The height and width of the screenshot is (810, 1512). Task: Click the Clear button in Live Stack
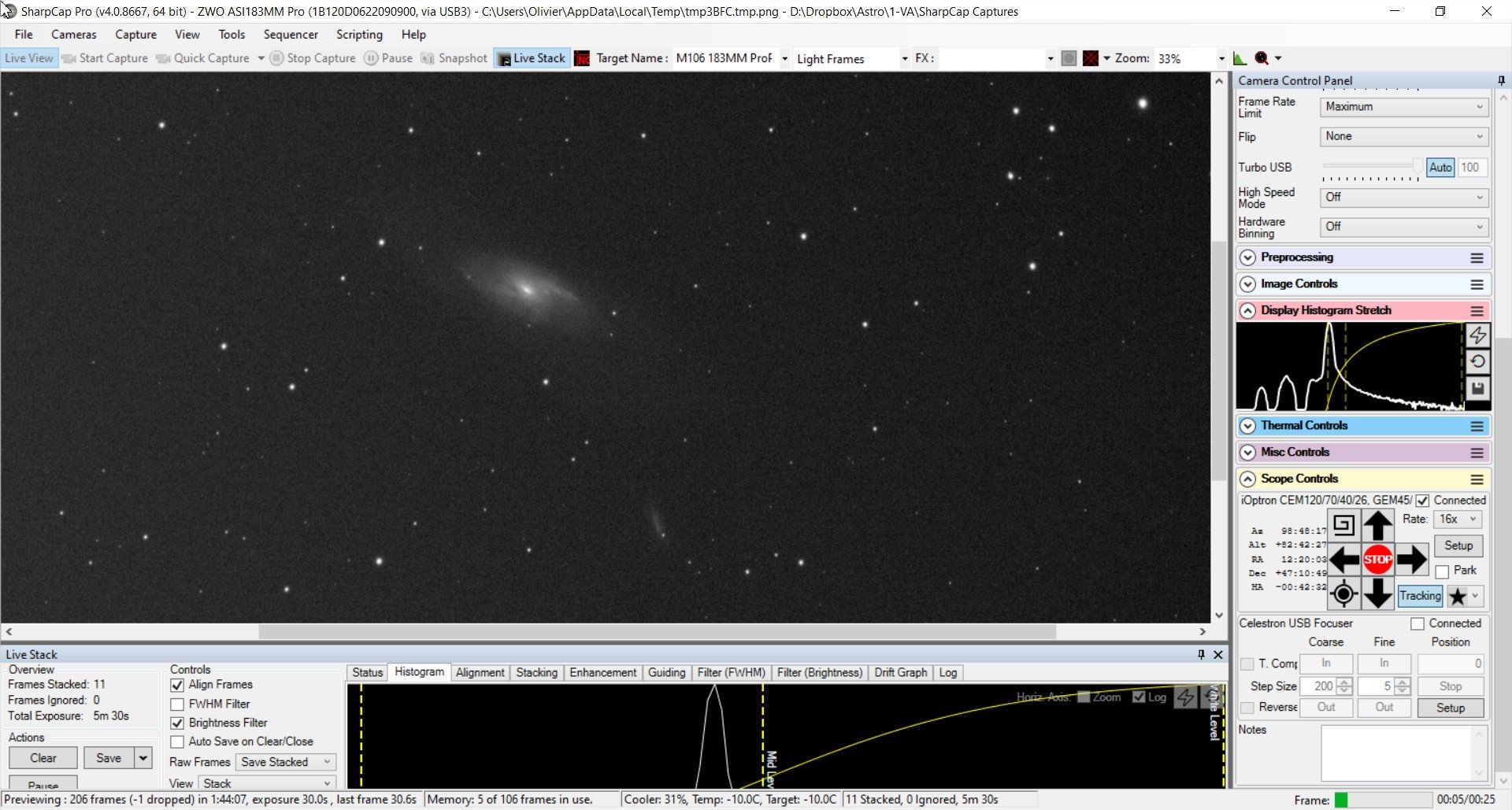click(43, 758)
